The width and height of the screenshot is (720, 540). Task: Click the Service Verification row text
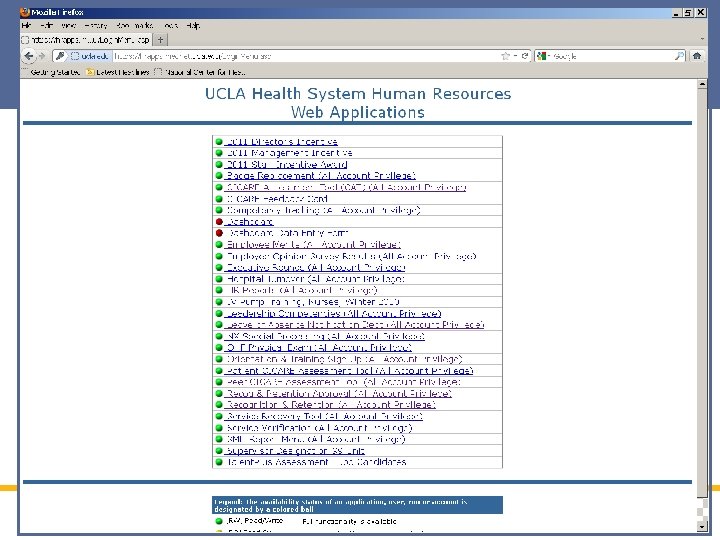[320, 428]
